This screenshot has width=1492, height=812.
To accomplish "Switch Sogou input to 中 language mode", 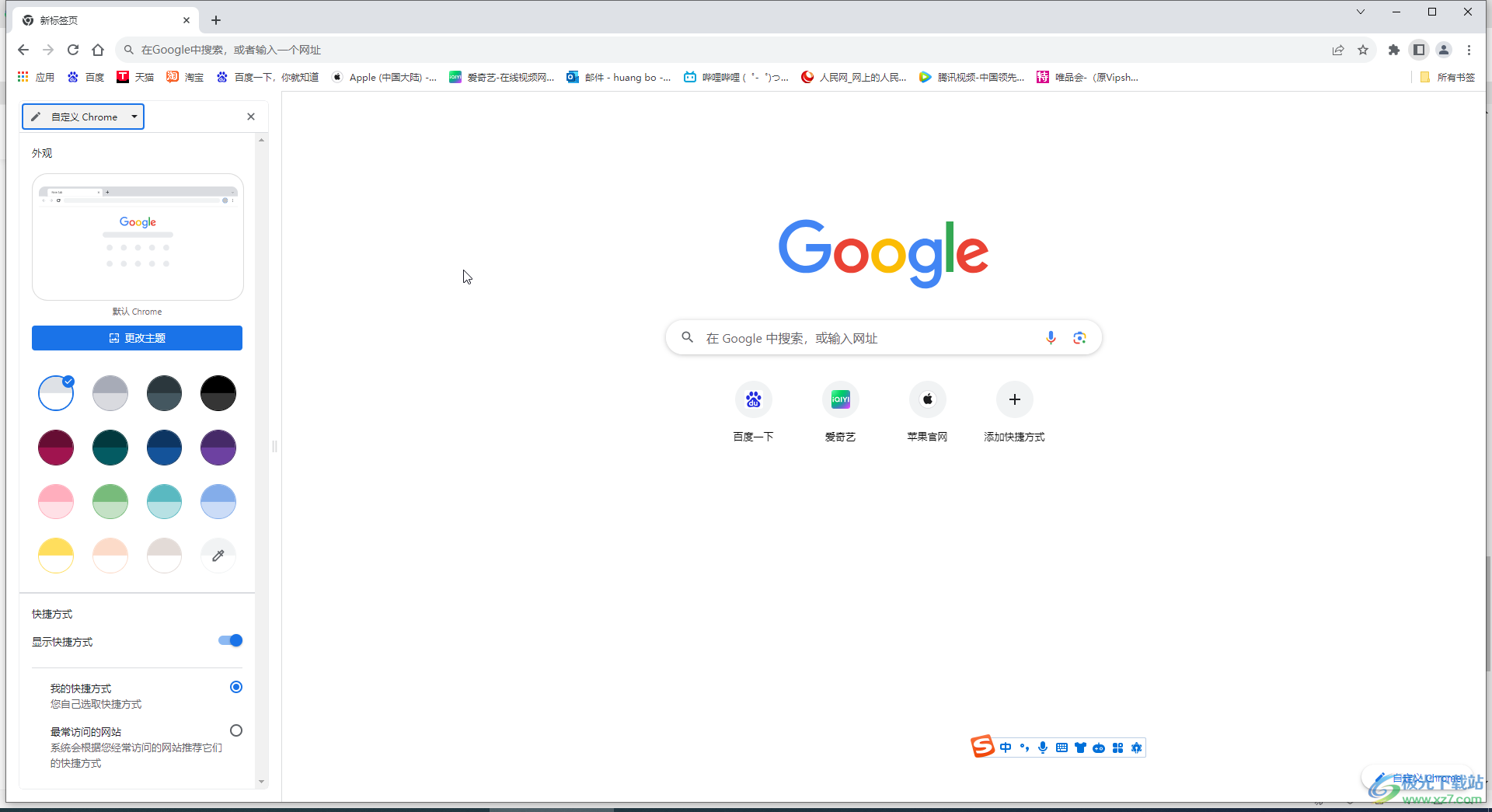I will 1006,748.
